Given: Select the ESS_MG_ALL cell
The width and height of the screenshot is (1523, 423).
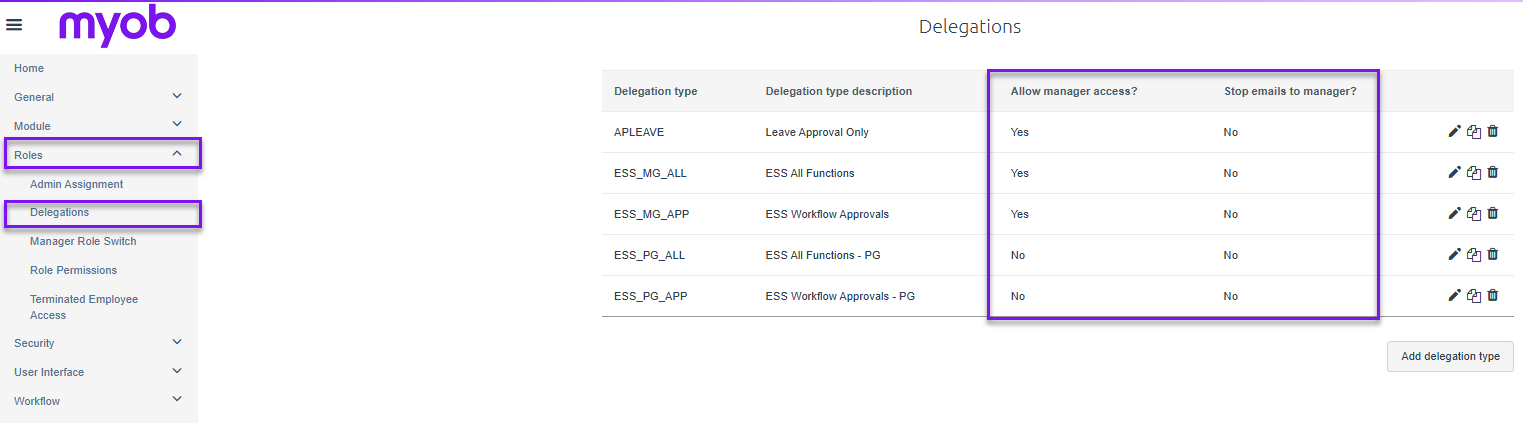Looking at the screenshot, I should click(x=650, y=173).
